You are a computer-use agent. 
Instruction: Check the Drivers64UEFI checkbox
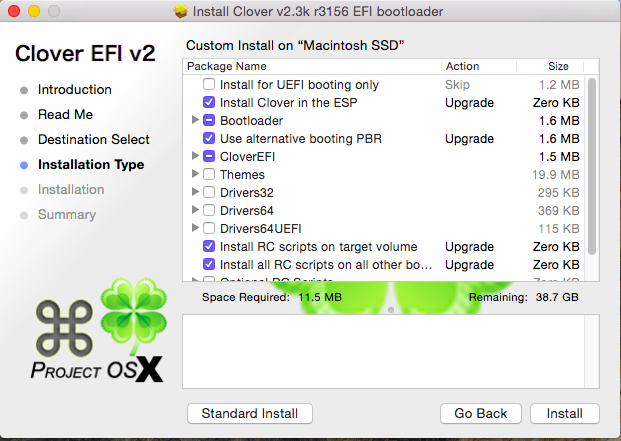tap(209, 228)
